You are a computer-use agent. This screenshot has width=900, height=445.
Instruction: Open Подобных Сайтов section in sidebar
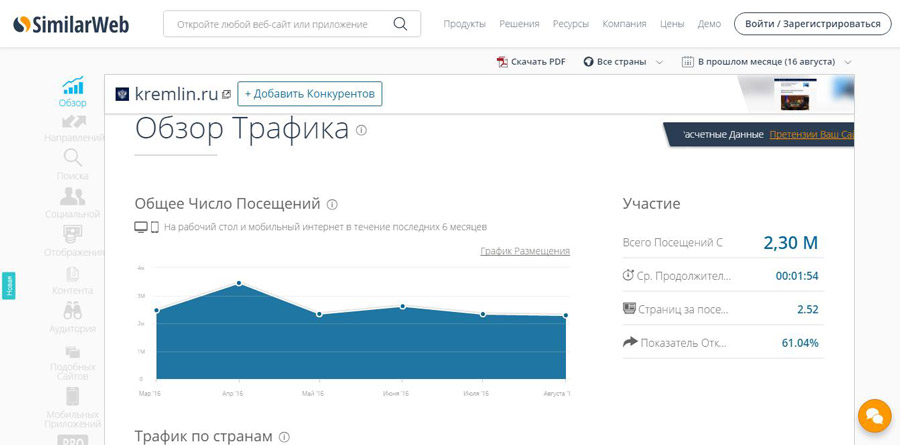pyautogui.click(x=73, y=363)
